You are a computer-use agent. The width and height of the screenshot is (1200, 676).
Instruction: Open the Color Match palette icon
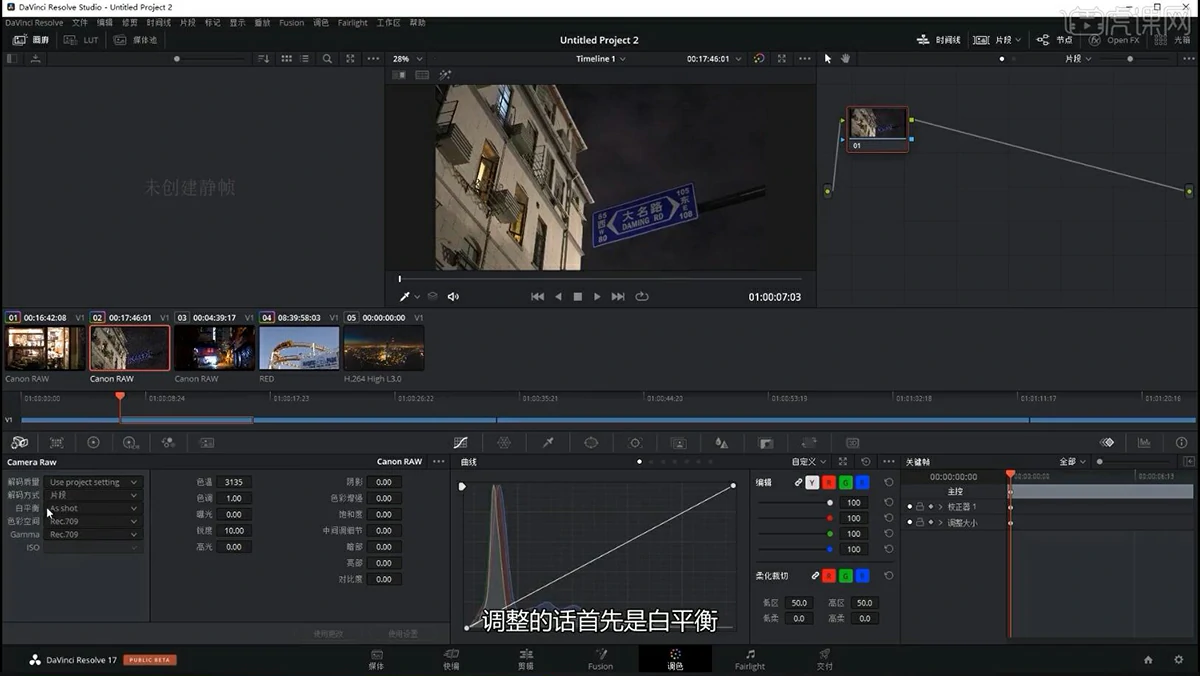56,442
